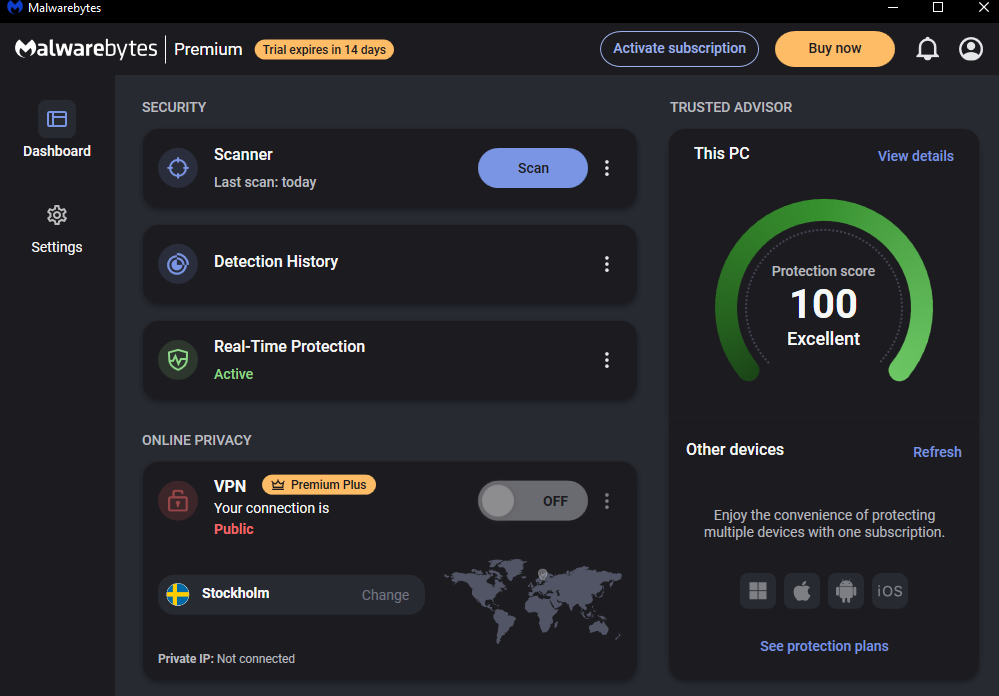Click the VPN unlocked padlock icon
999x696 pixels.
(x=178, y=501)
